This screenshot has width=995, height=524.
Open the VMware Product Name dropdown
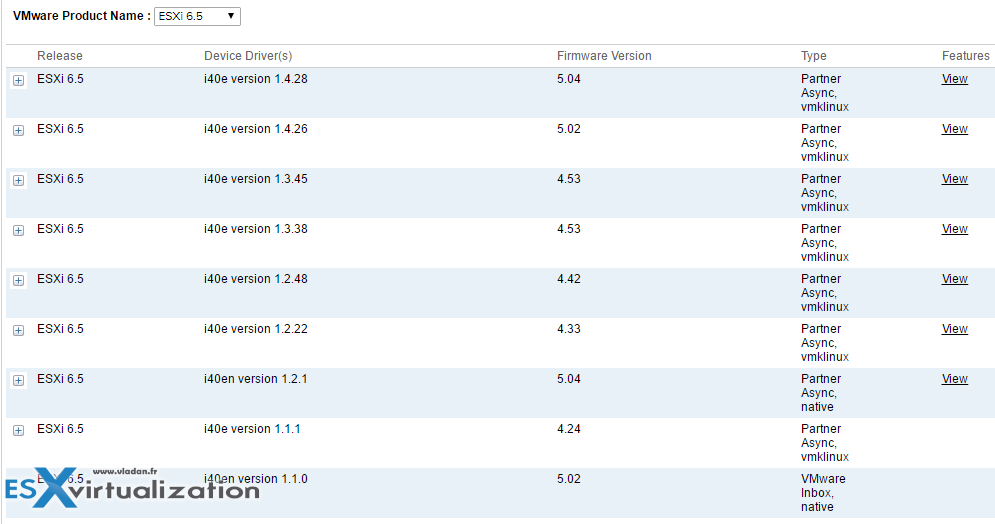[197, 17]
